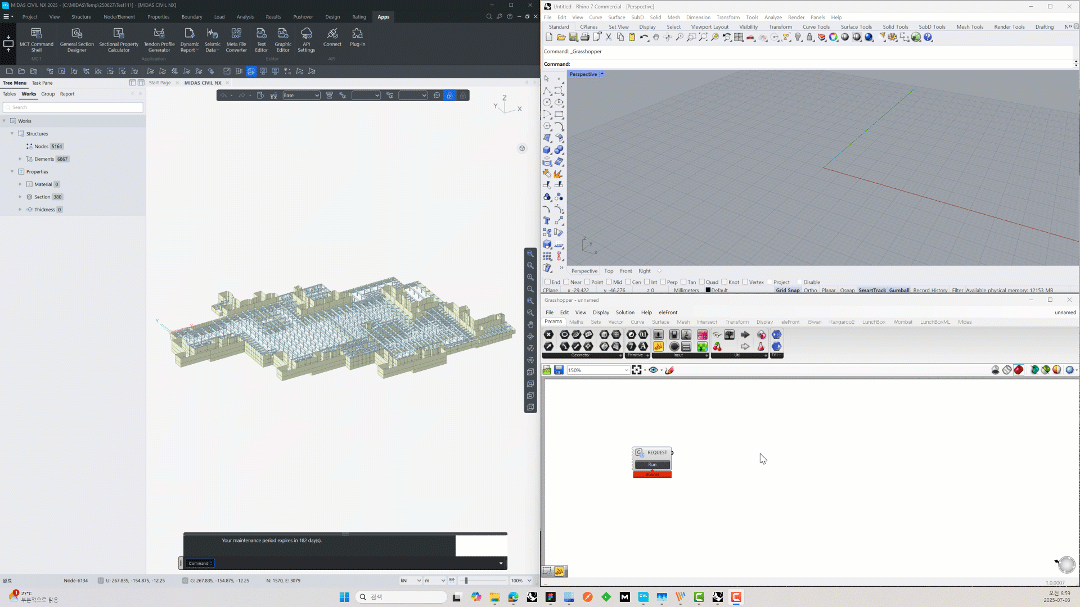Screen dimensions: 1080x607
Task: Click the color wheel icon in Rhino toolbar
Action: tap(833, 37)
